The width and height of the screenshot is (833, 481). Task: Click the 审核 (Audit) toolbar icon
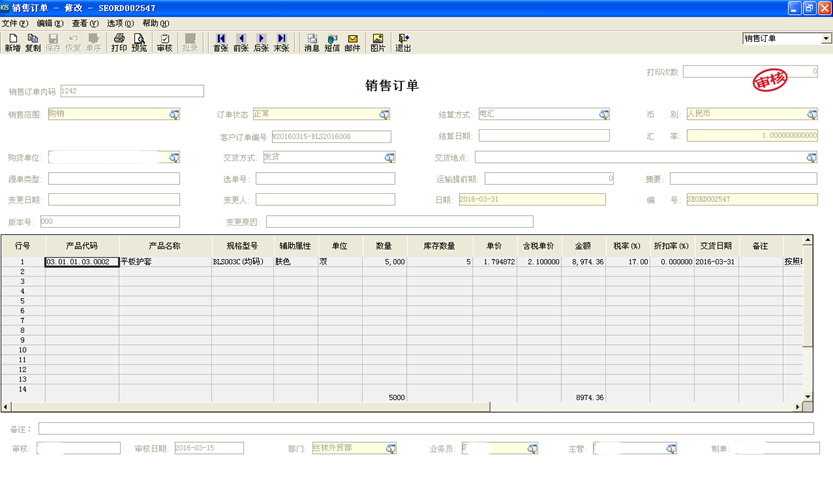[164, 42]
